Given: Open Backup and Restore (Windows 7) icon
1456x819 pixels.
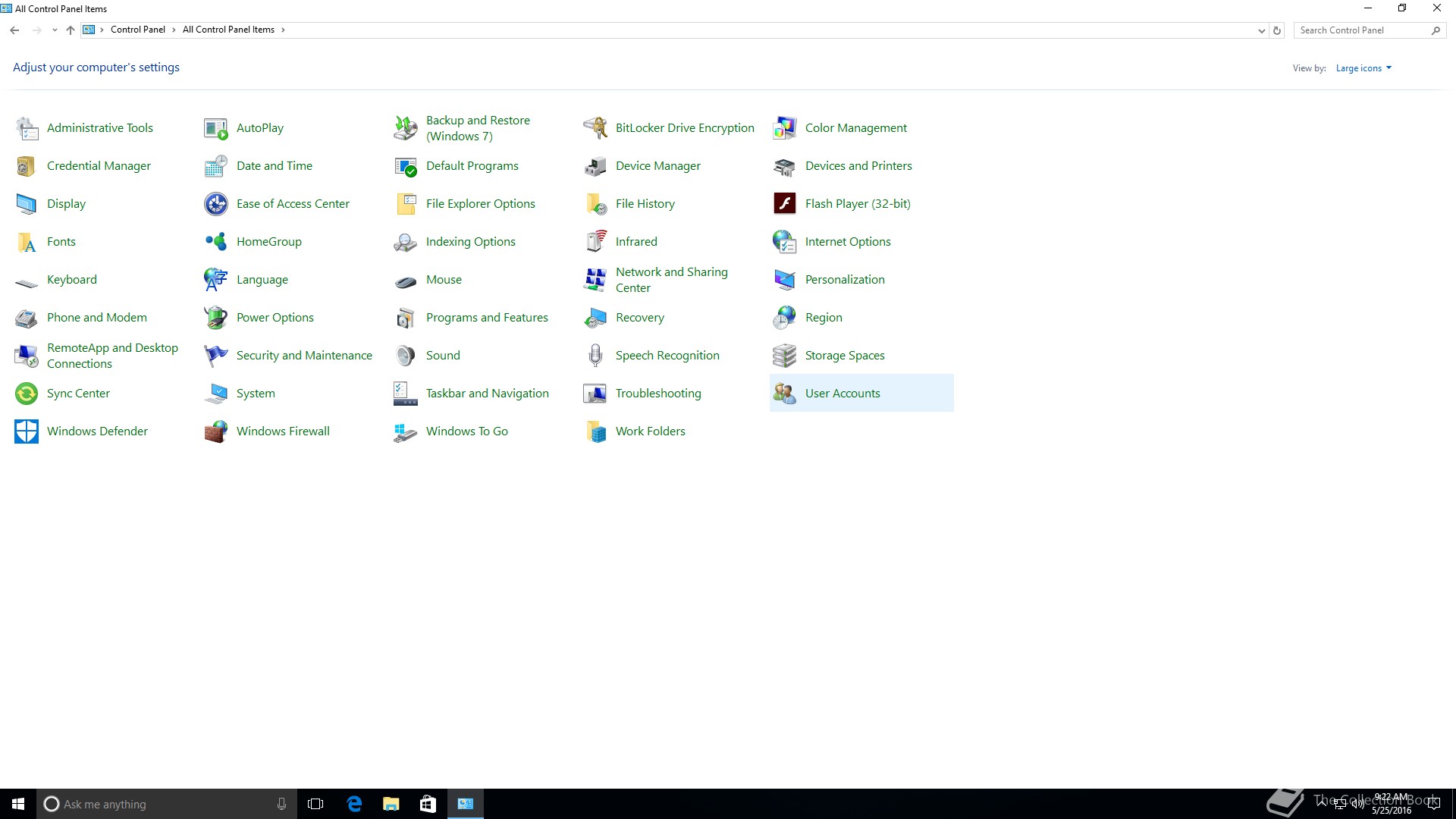Looking at the screenshot, I should (406, 128).
